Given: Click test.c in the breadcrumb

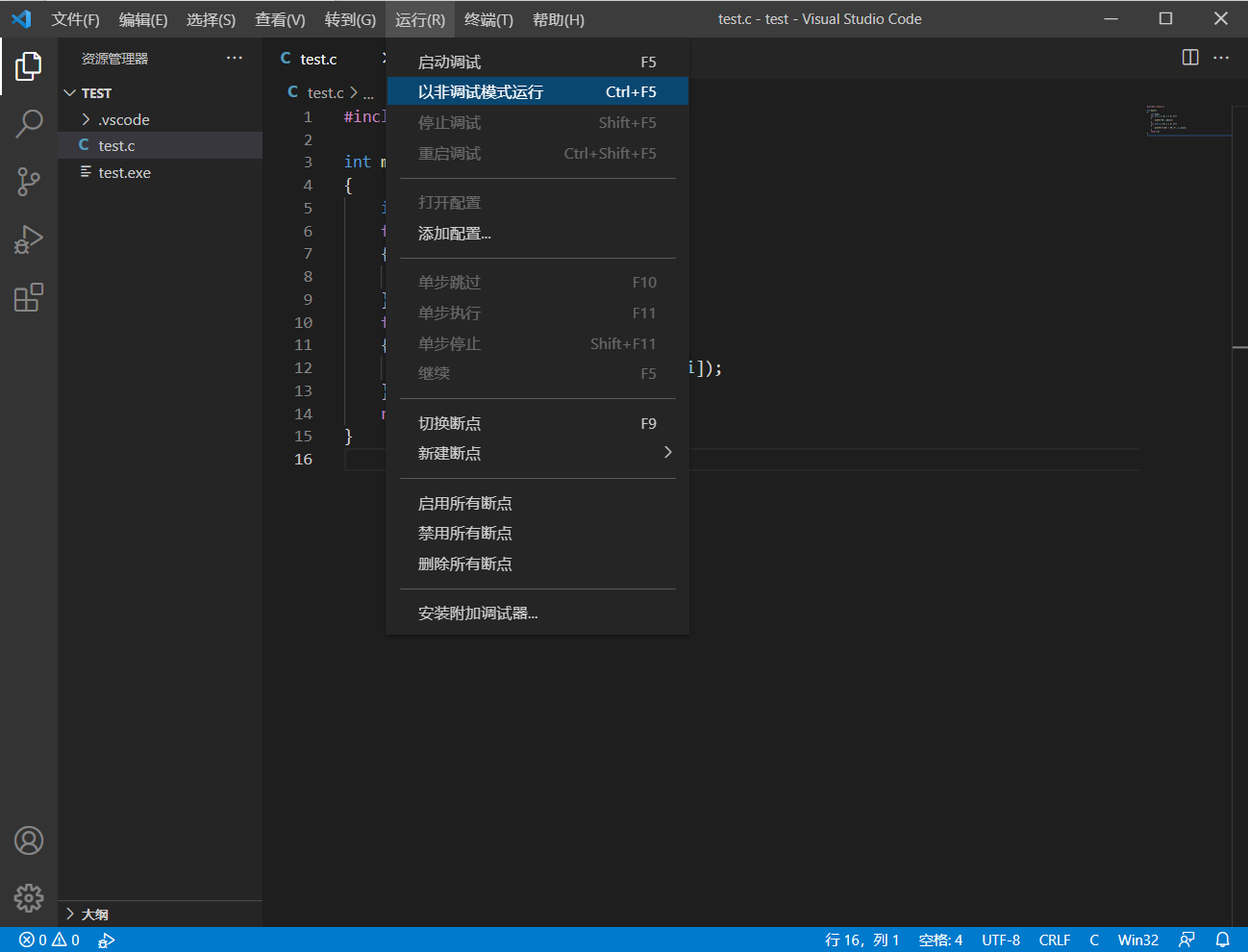Looking at the screenshot, I should [x=325, y=92].
